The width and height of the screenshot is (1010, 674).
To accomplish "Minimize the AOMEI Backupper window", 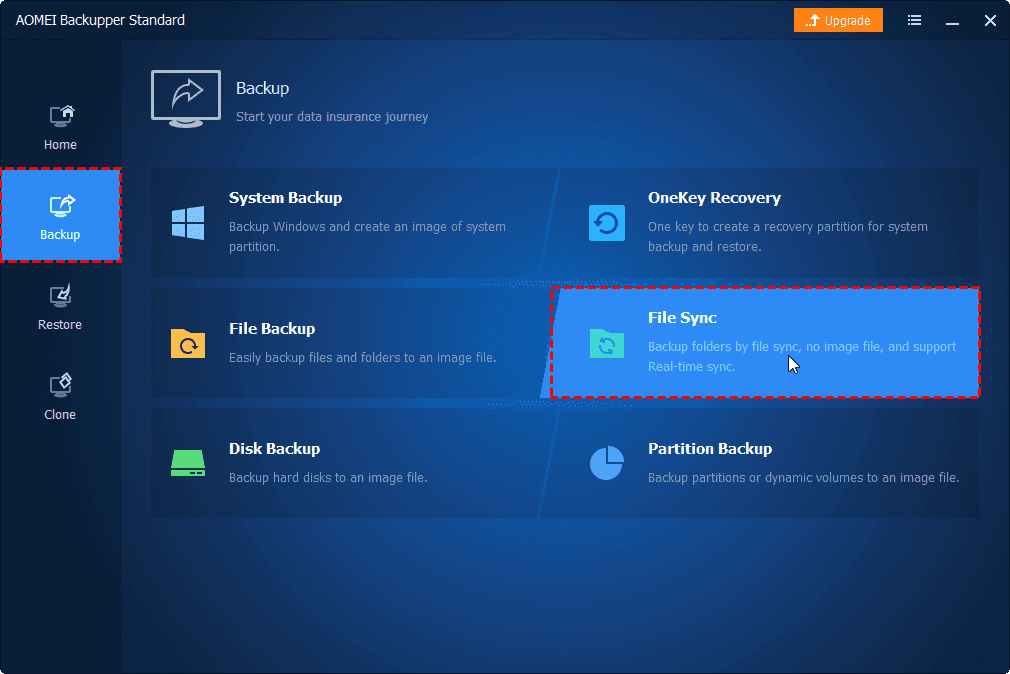I will pyautogui.click(x=952, y=21).
